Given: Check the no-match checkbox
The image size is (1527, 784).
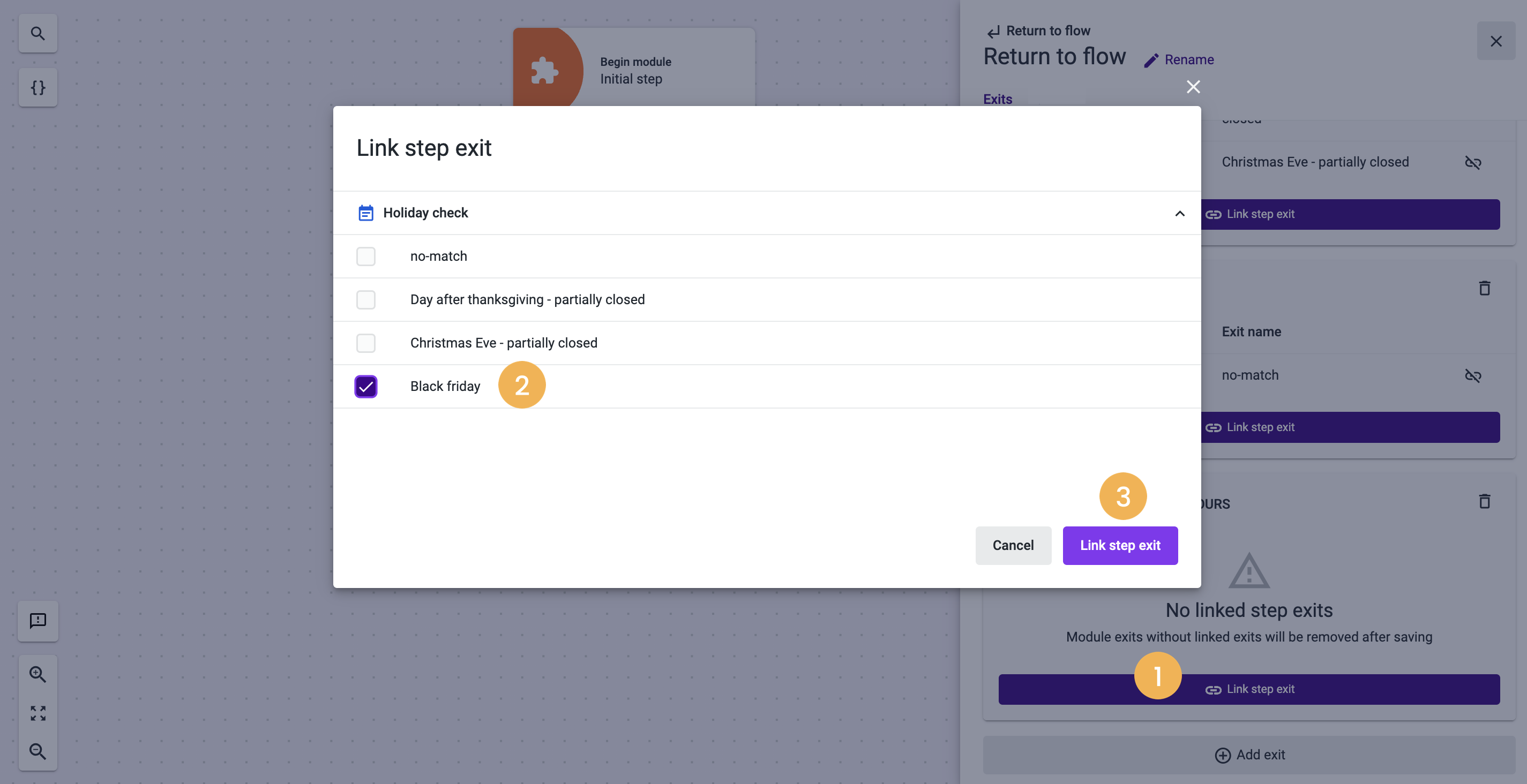Looking at the screenshot, I should click(366, 257).
